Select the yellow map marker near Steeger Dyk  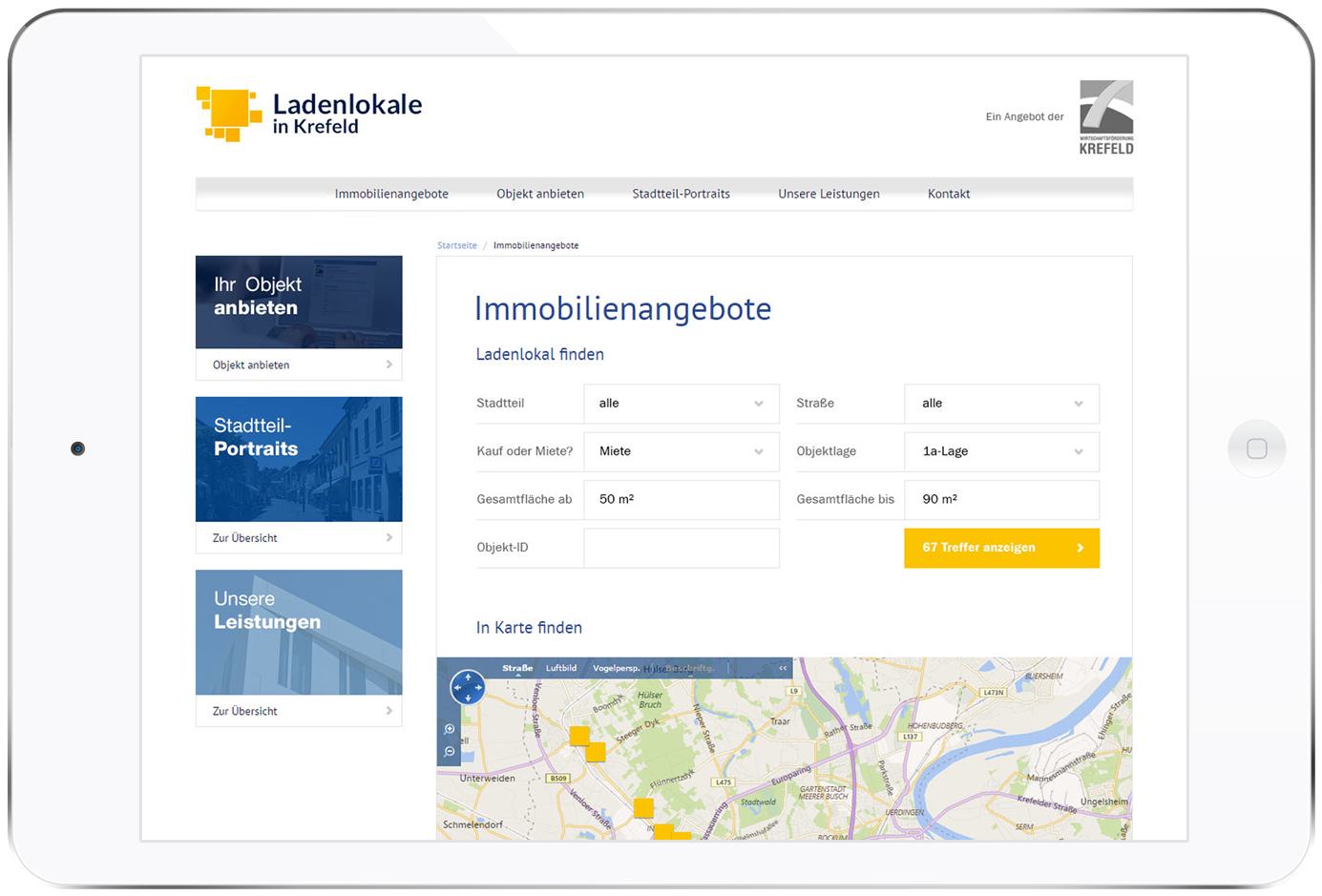(x=596, y=752)
